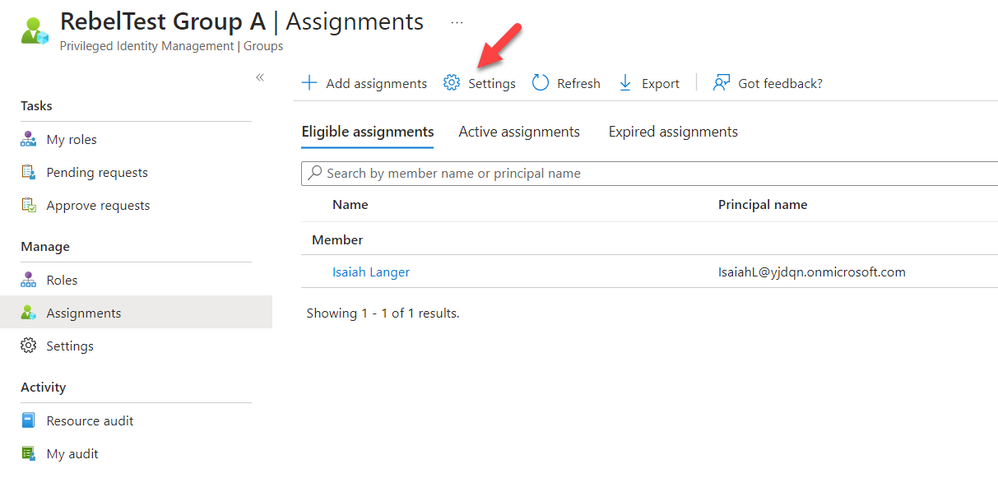
Task: Open Resource audit icon under Activity
Action: pyautogui.click(x=28, y=421)
